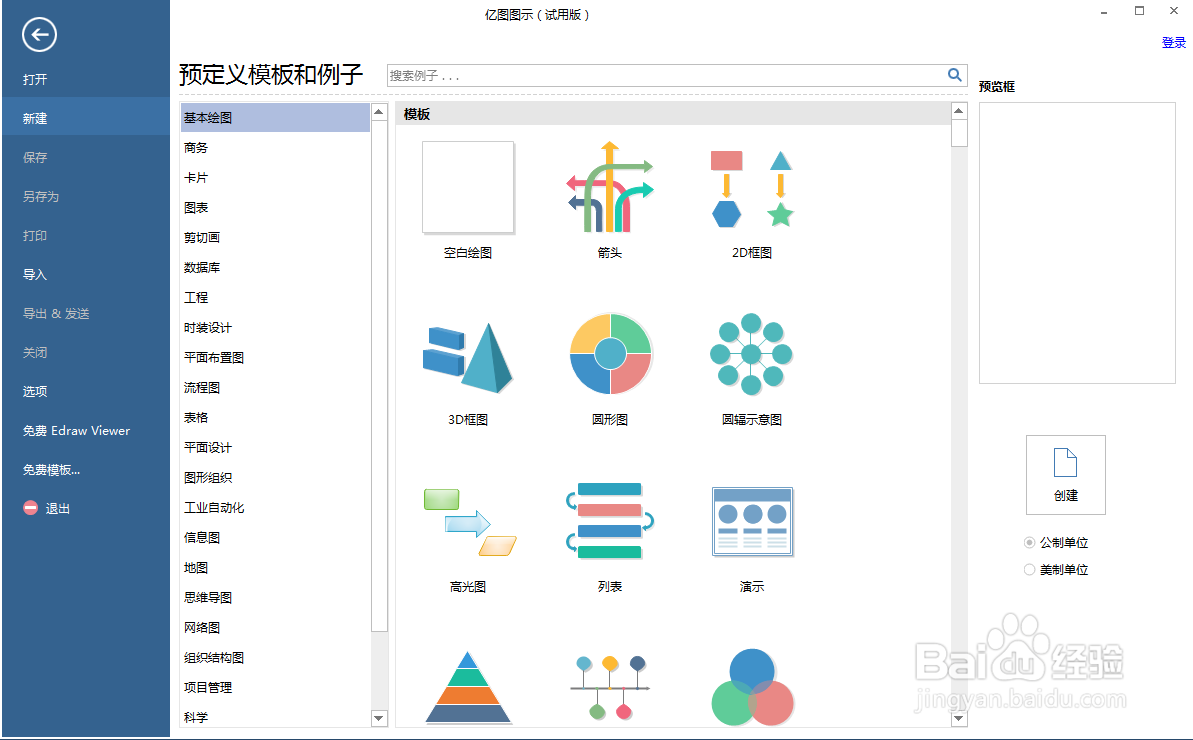Open the 高光图 highlight template icon
Screen dimensions: 1193x740
point(469,522)
